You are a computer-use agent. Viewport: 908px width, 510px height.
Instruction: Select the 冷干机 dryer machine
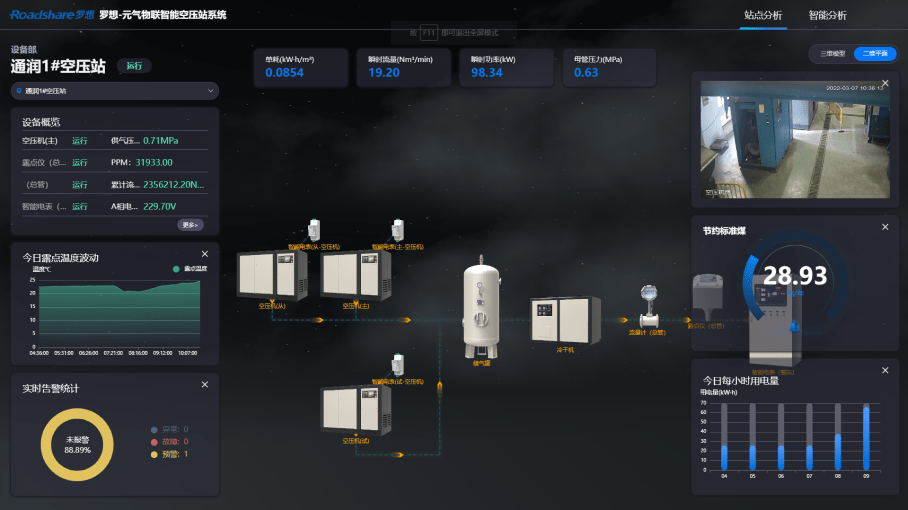coord(565,319)
